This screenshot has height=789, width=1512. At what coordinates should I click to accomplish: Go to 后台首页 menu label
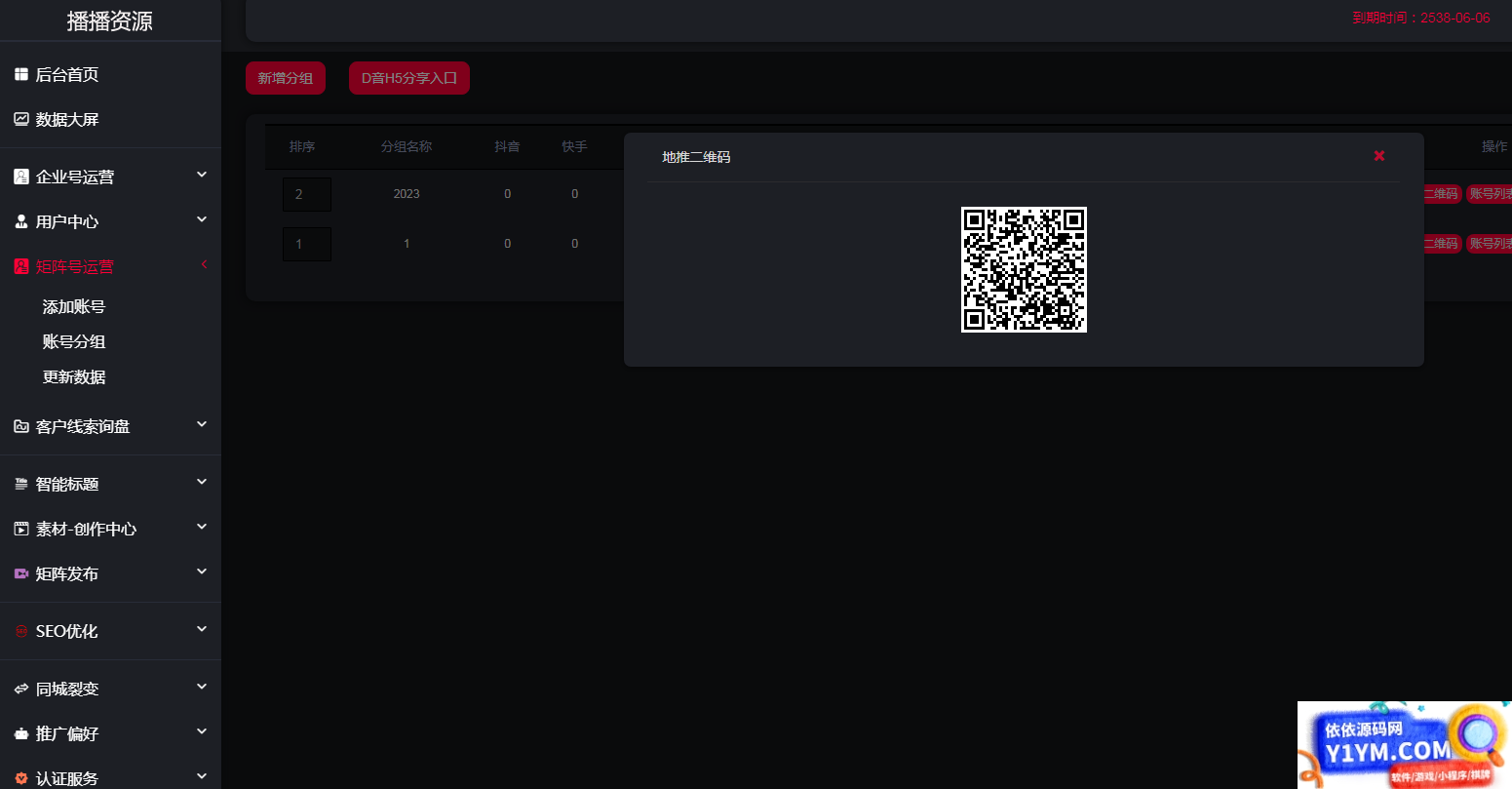pyautogui.click(x=67, y=74)
